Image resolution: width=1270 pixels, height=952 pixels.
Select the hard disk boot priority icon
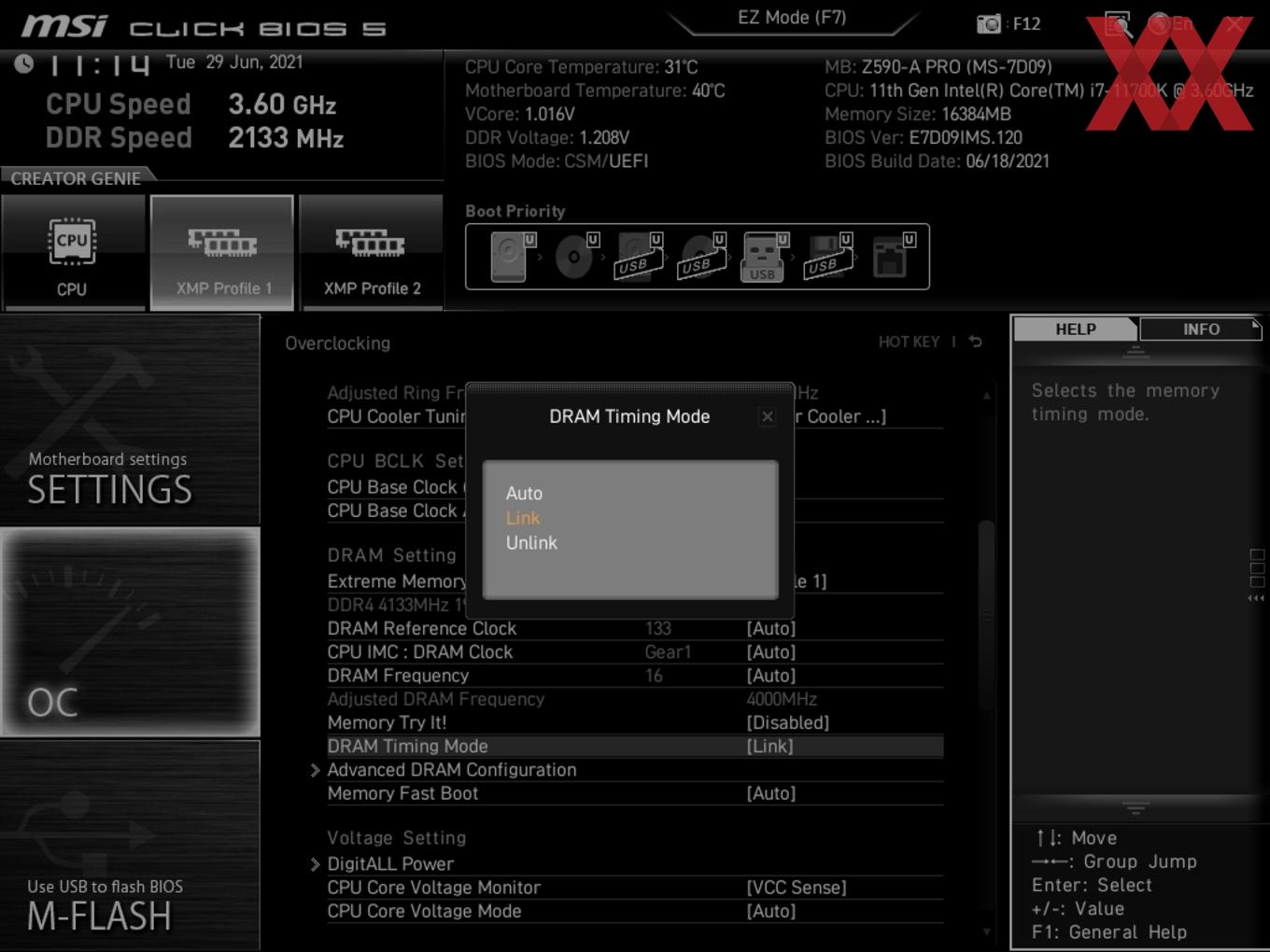pyautogui.click(x=512, y=257)
